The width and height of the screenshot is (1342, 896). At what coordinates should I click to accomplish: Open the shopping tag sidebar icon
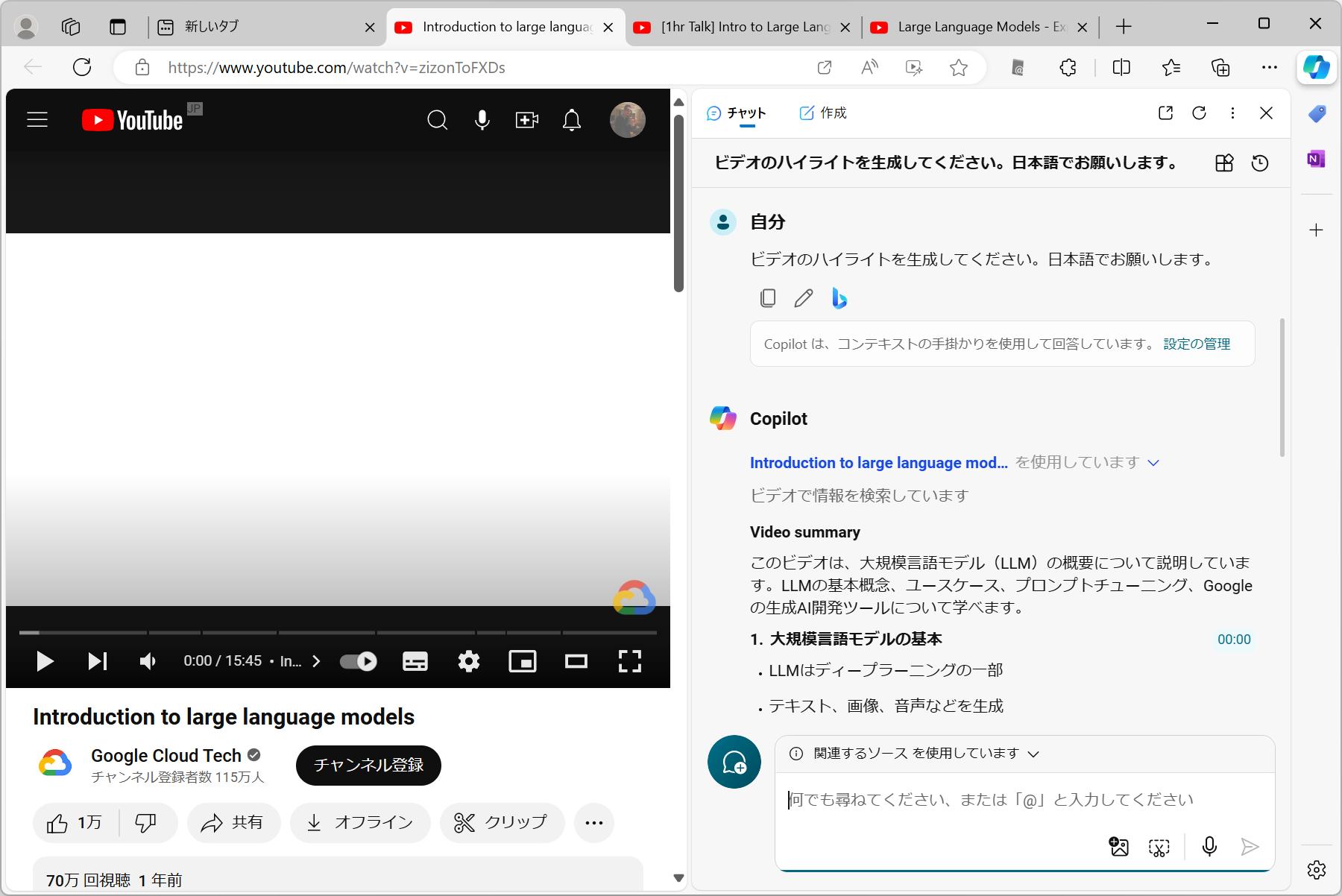pyautogui.click(x=1317, y=114)
